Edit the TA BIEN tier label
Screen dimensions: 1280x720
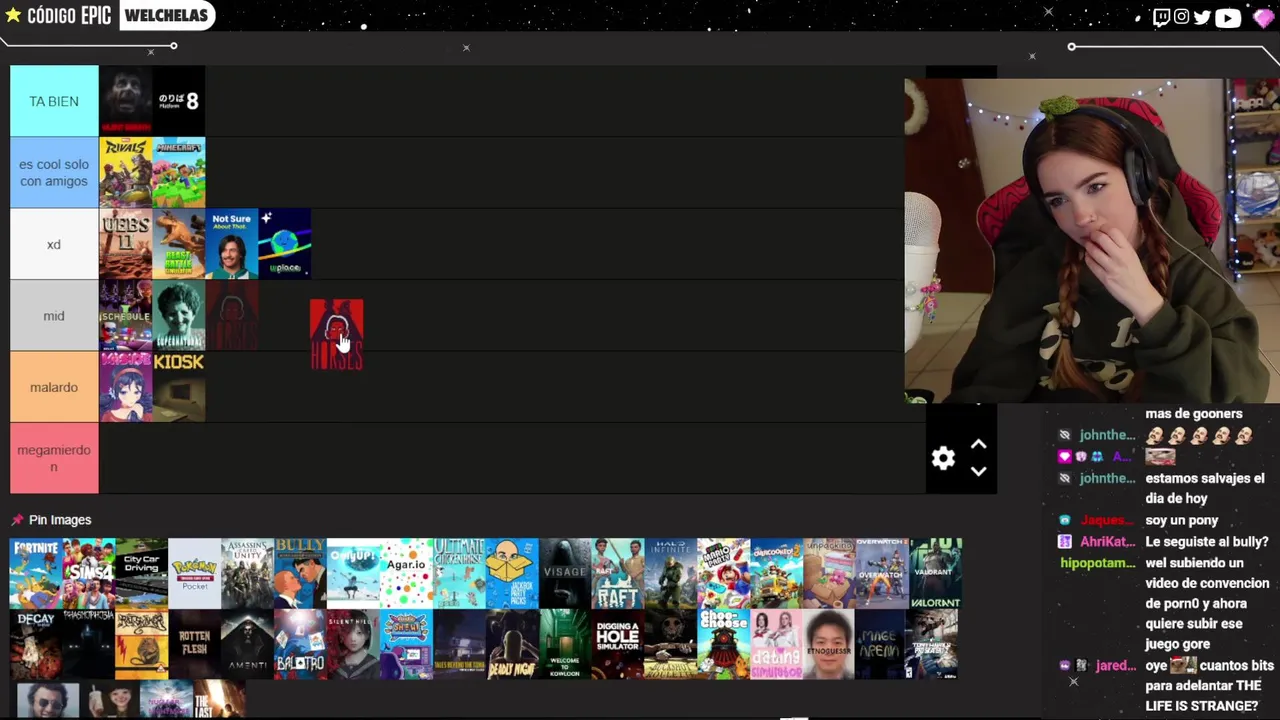[x=54, y=101]
